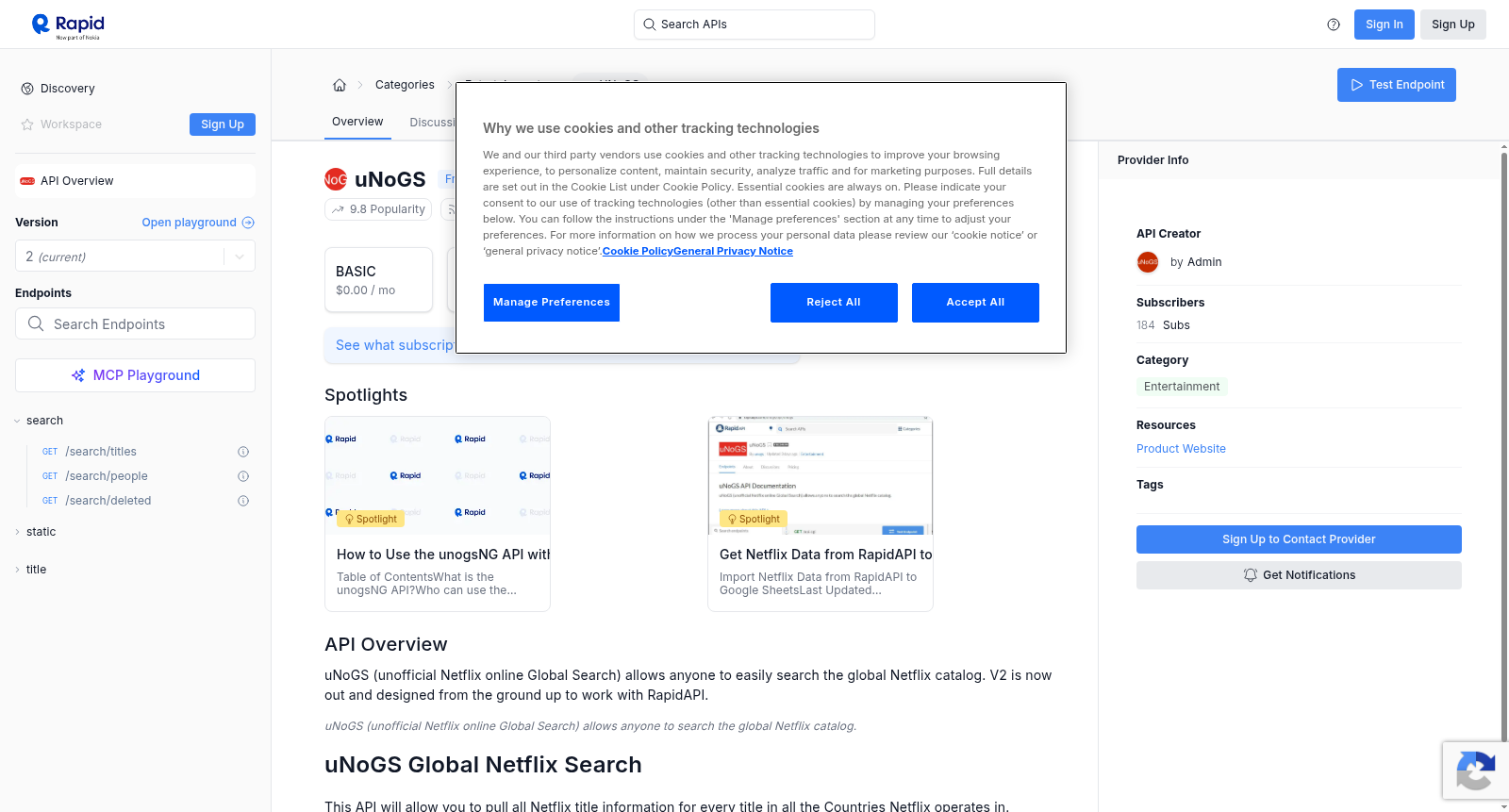Open the unogsNG API spotlight thumbnail
The image size is (1509, 812).
(438, 475)
